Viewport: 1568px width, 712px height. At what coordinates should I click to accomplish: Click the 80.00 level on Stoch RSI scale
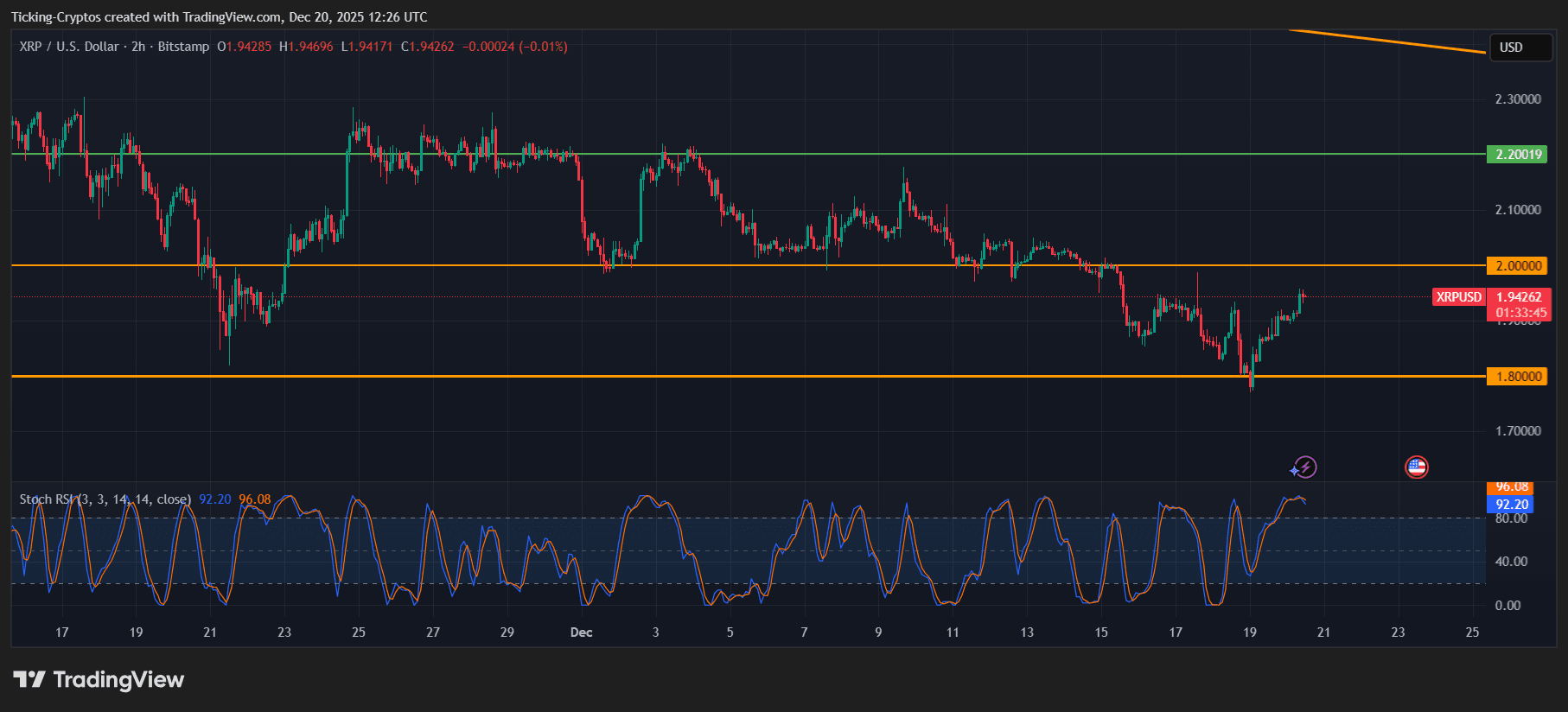tap(1511, 518)
